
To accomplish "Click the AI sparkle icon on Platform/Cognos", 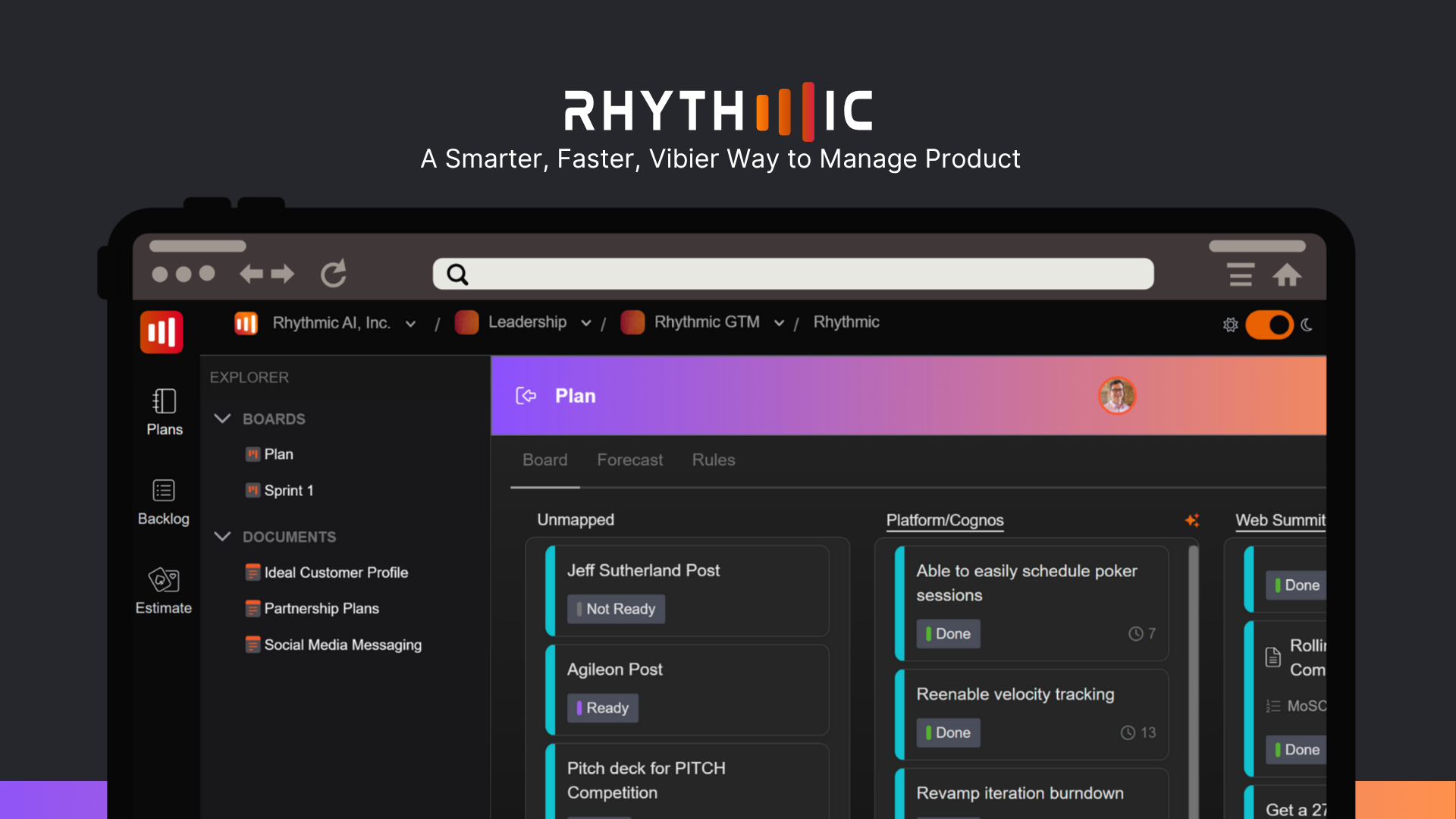I will 1192,521.
